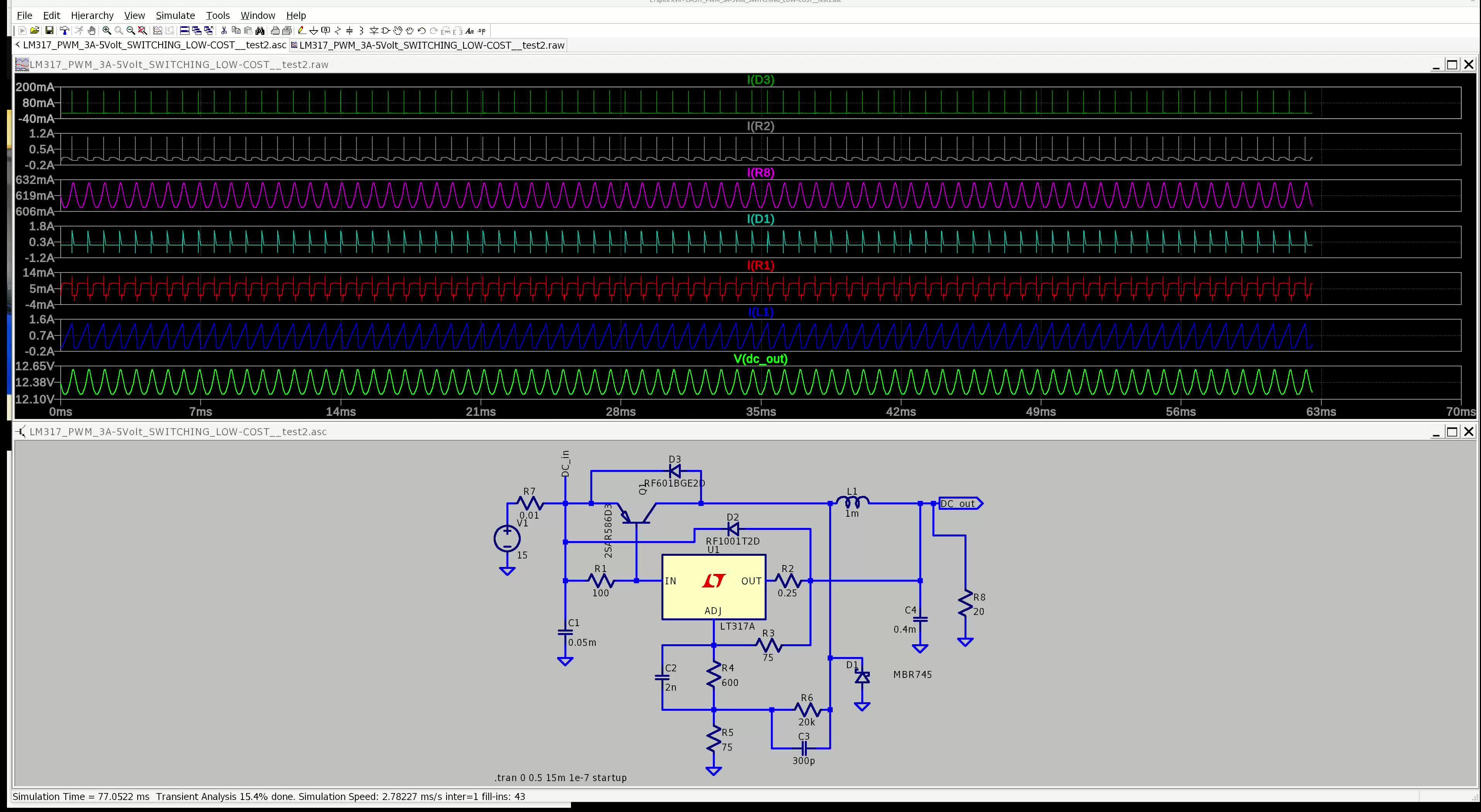
Task: Select the Resistor placement tool
Action: 338,31
